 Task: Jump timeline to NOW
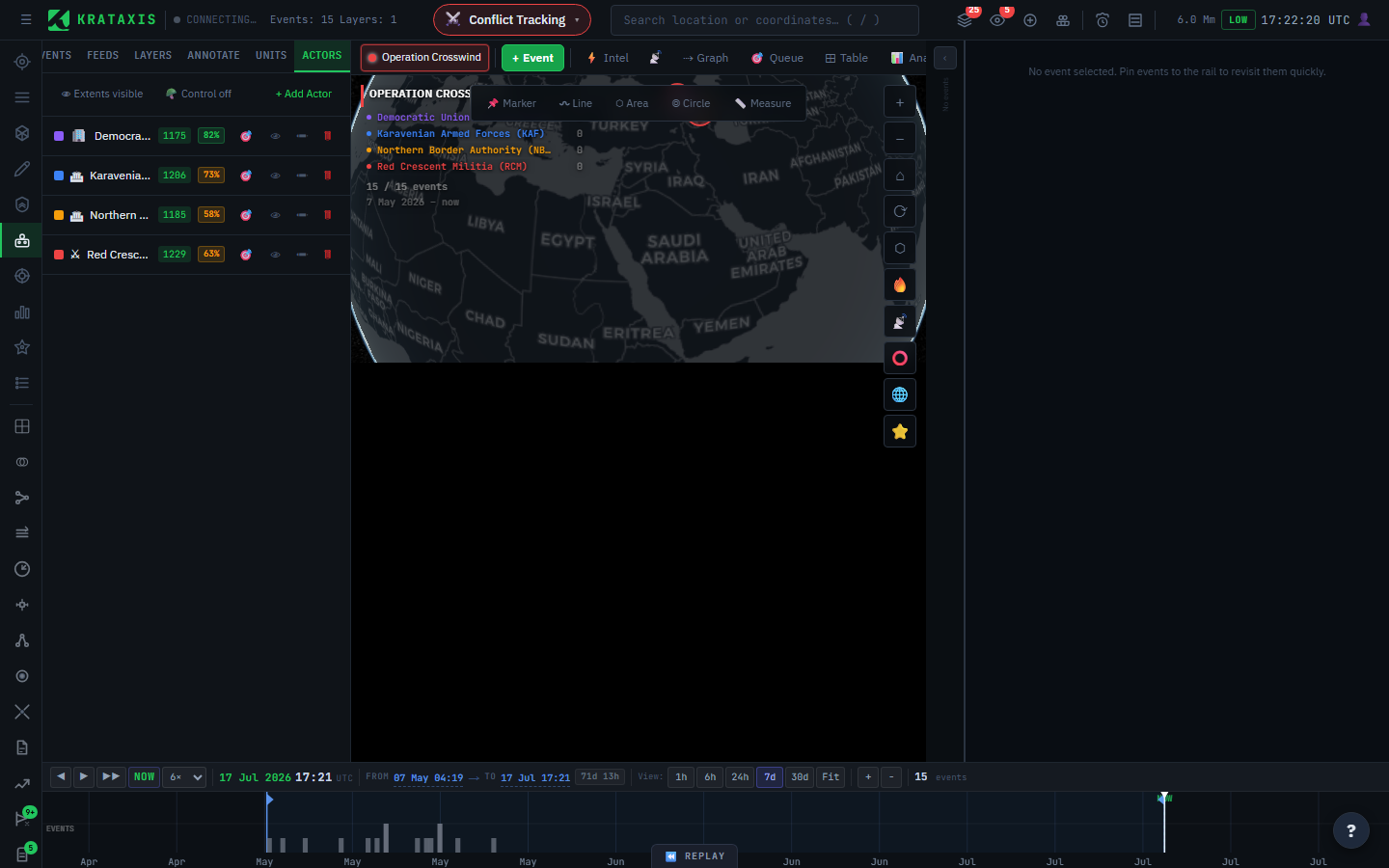144,777
